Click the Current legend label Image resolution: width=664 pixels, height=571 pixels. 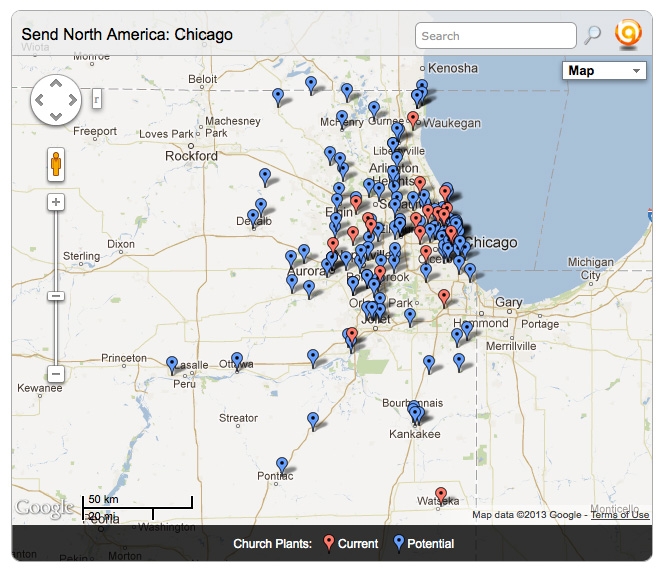tap(358, 543)
